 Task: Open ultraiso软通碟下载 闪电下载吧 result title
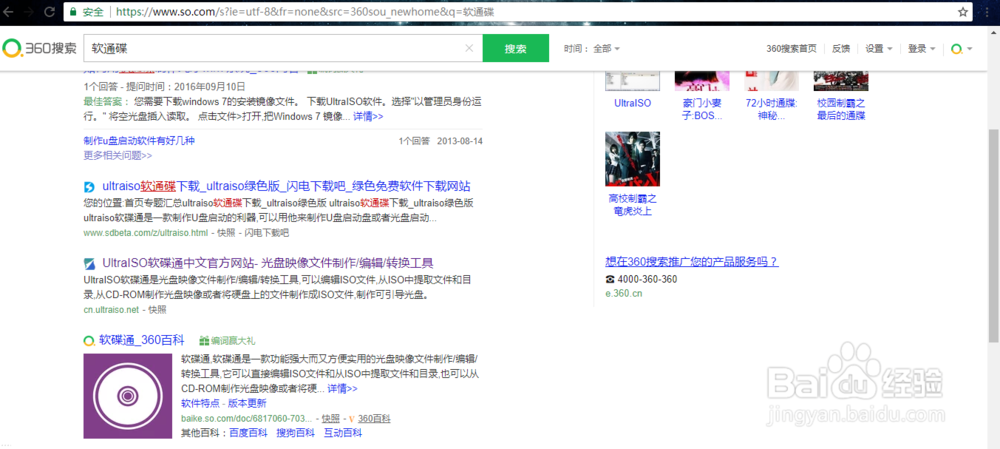tap(286, 187)
